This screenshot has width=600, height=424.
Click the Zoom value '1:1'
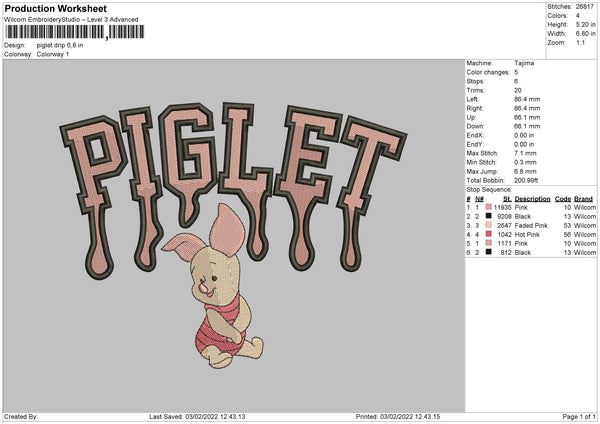(x=580, y=42)
